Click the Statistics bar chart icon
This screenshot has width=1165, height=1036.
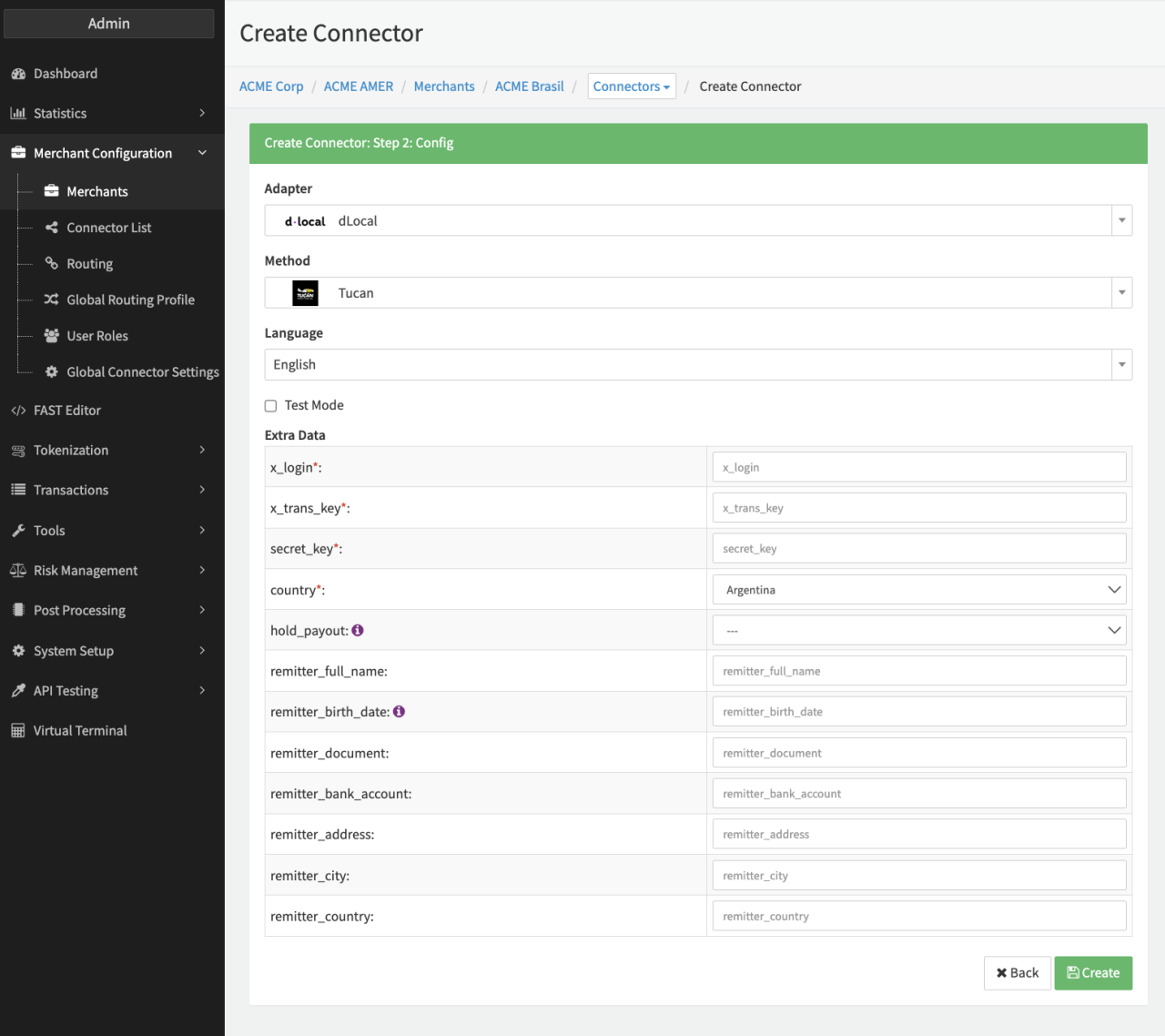pos(18,114)
